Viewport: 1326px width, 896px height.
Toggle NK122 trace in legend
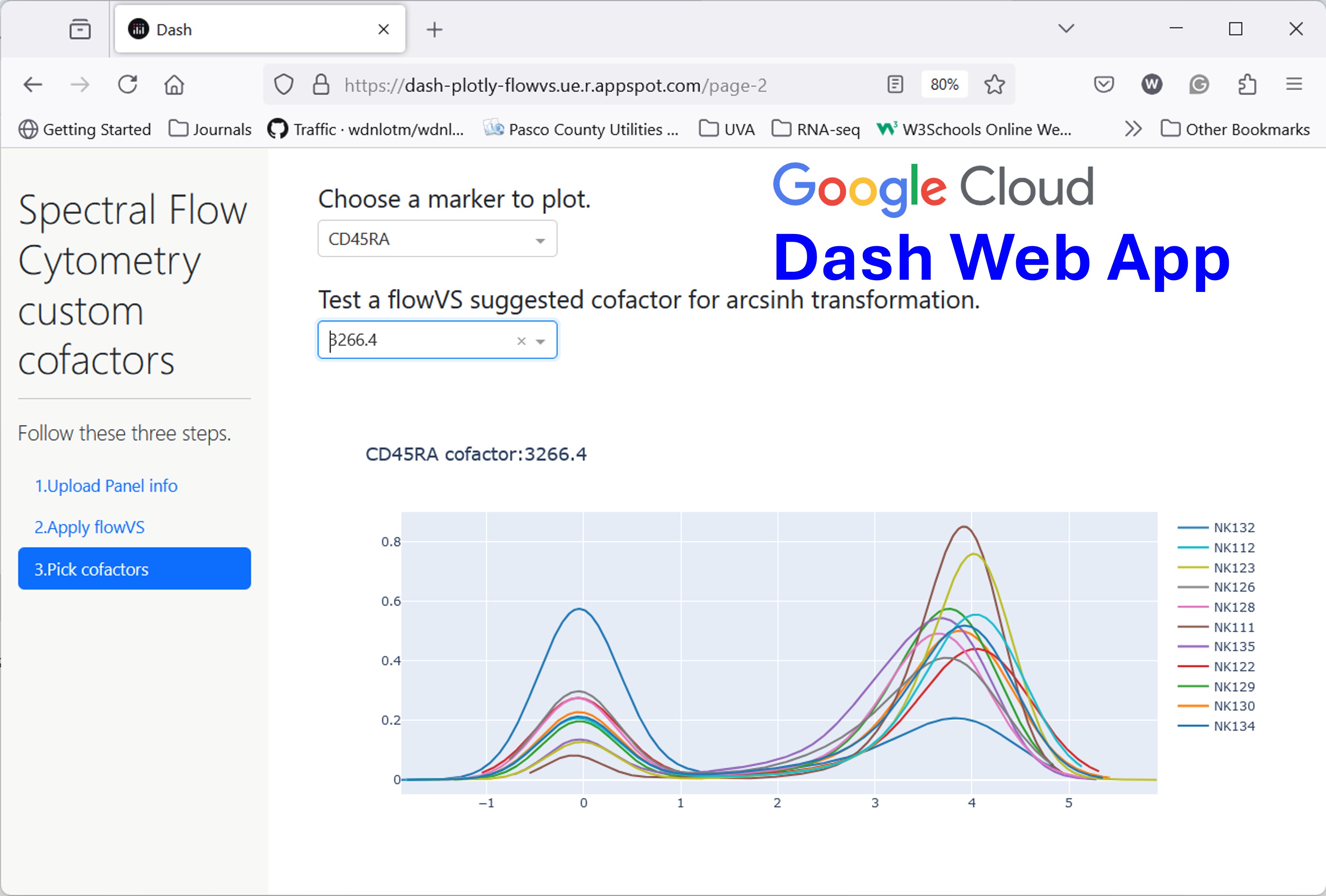pyautogui.click(x=1217, y=666)
